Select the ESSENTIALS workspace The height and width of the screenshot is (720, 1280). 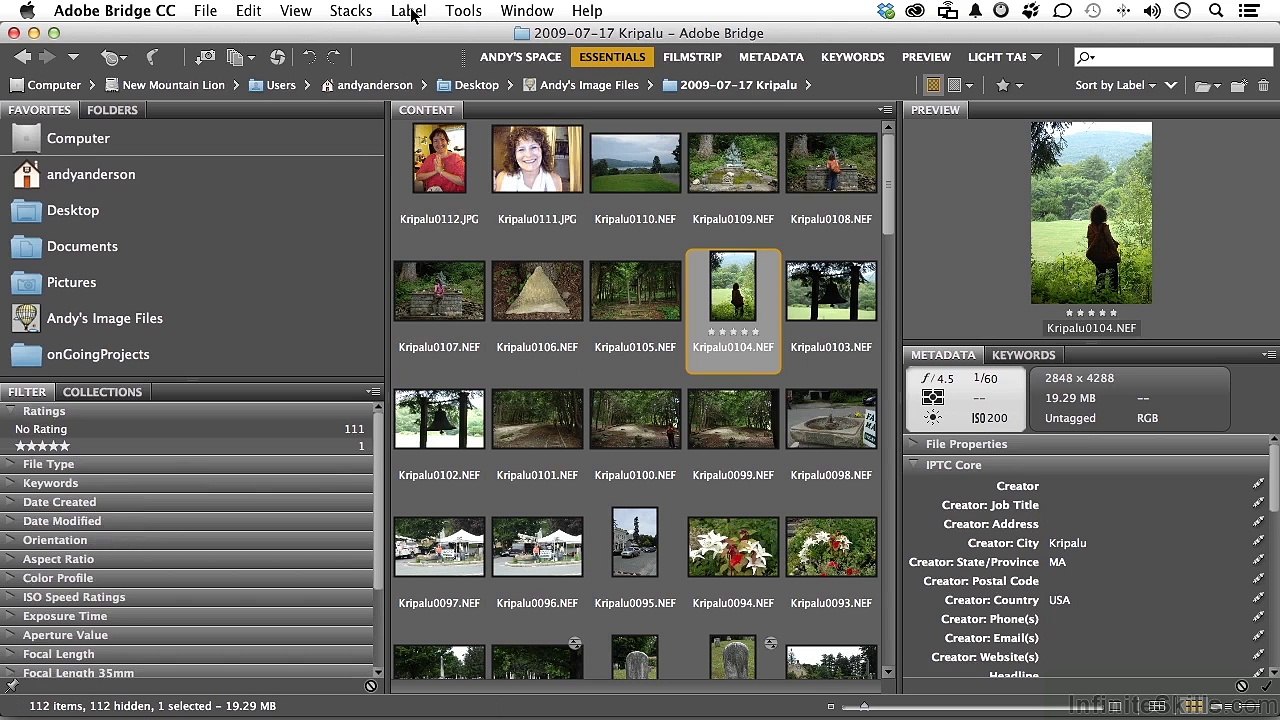(x=612, y=57)
